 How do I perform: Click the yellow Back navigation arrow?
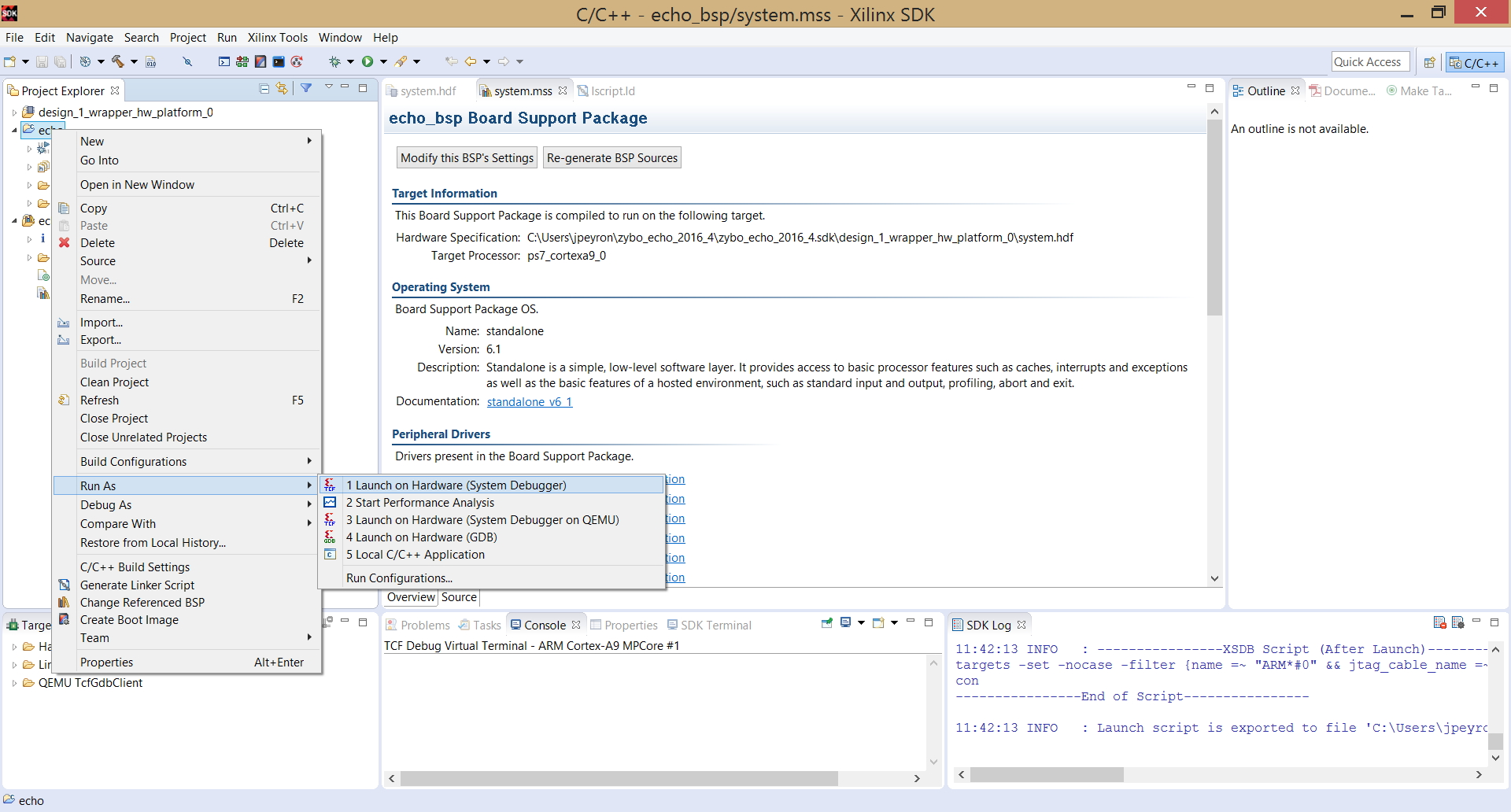[x=471, y=61]
